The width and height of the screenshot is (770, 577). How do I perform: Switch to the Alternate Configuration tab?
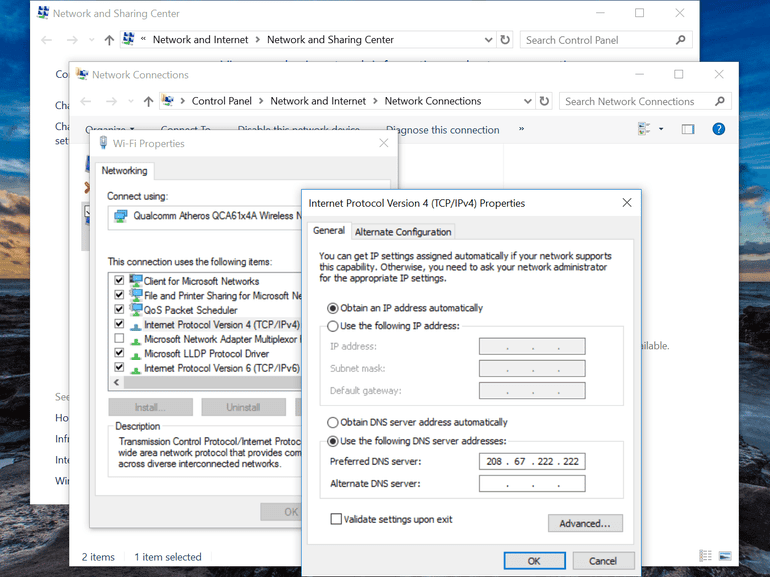click(x=403, y=232)
